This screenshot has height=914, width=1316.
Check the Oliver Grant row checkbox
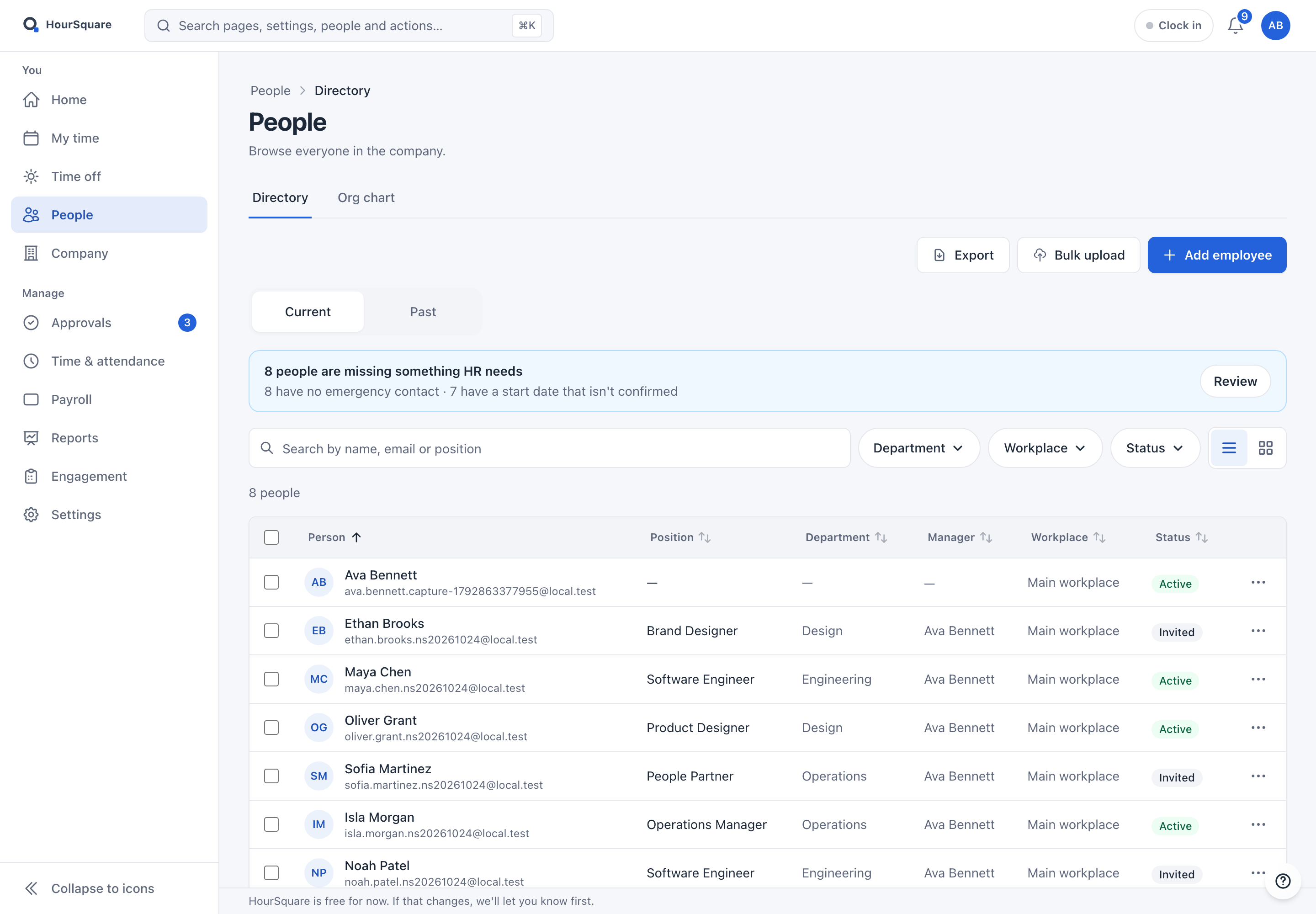(271, 727)
